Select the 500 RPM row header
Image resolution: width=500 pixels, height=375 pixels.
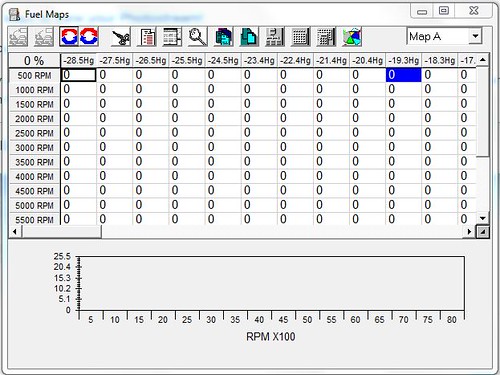35,75
